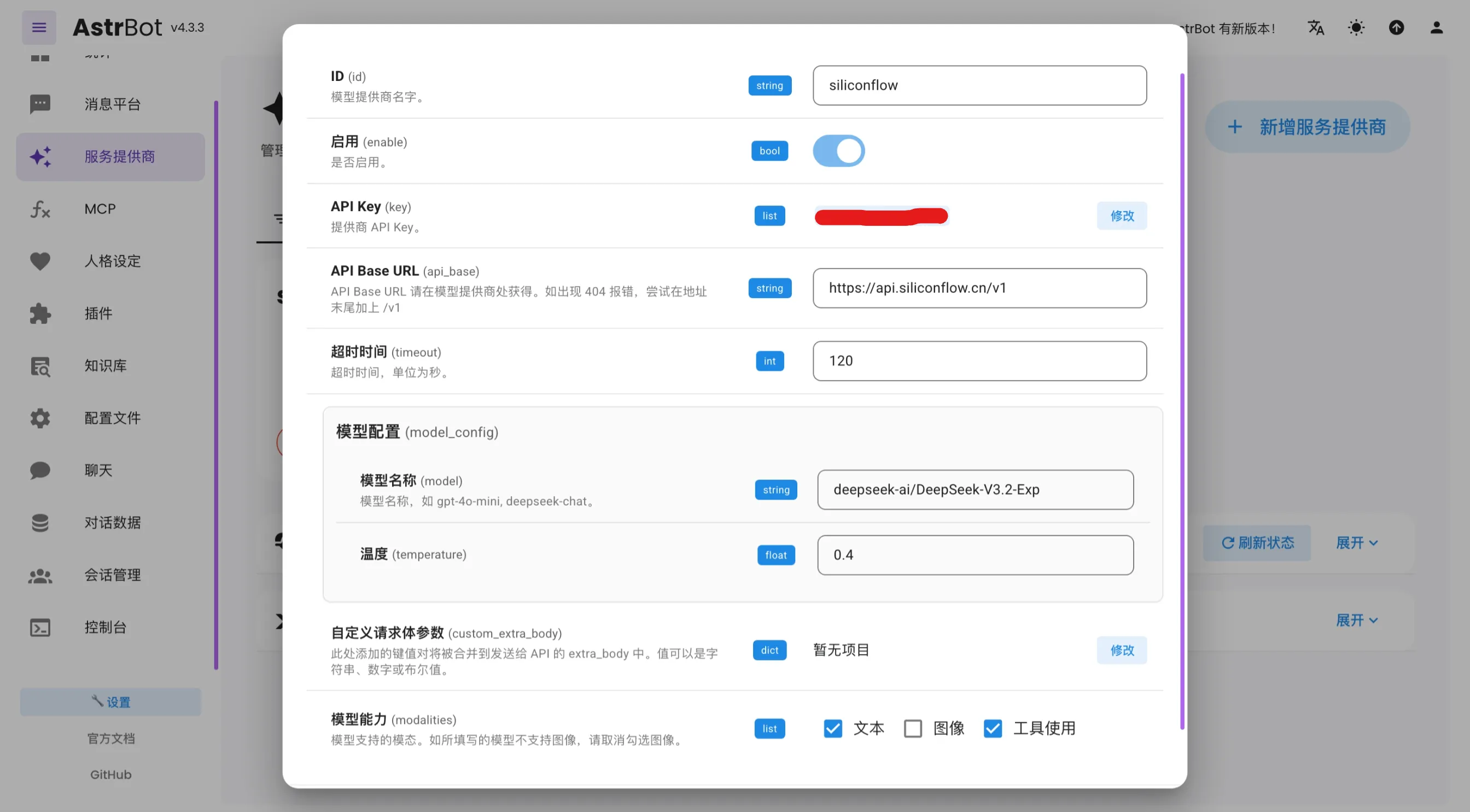Open the console terminal icon

40,627
